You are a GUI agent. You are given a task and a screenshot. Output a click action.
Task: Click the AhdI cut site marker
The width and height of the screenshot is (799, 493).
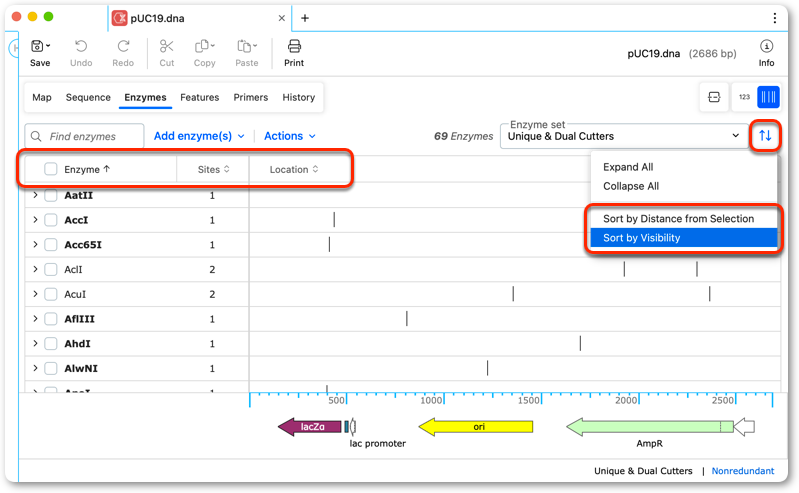point(580,344)
